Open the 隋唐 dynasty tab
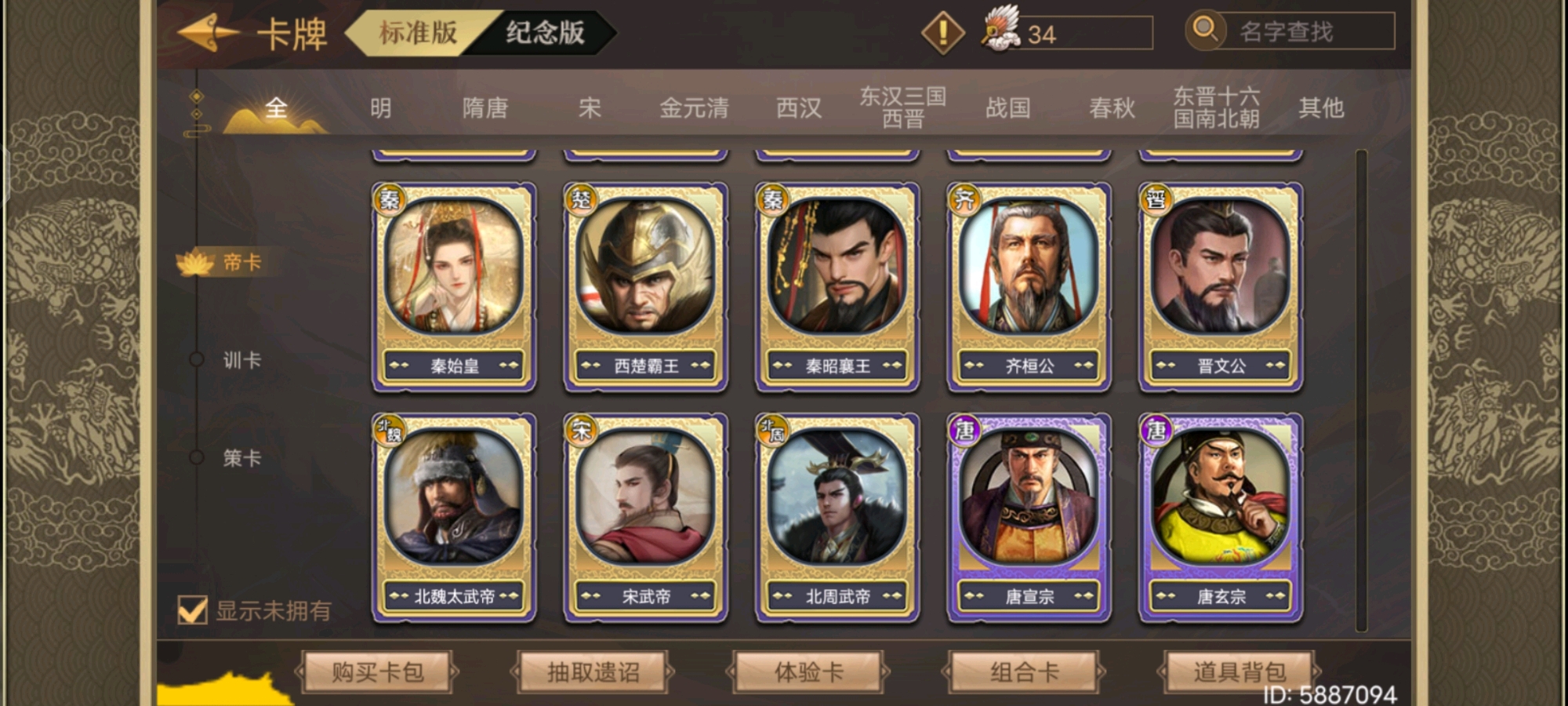This screenshot has height=706, width=1568. [485, 107]
